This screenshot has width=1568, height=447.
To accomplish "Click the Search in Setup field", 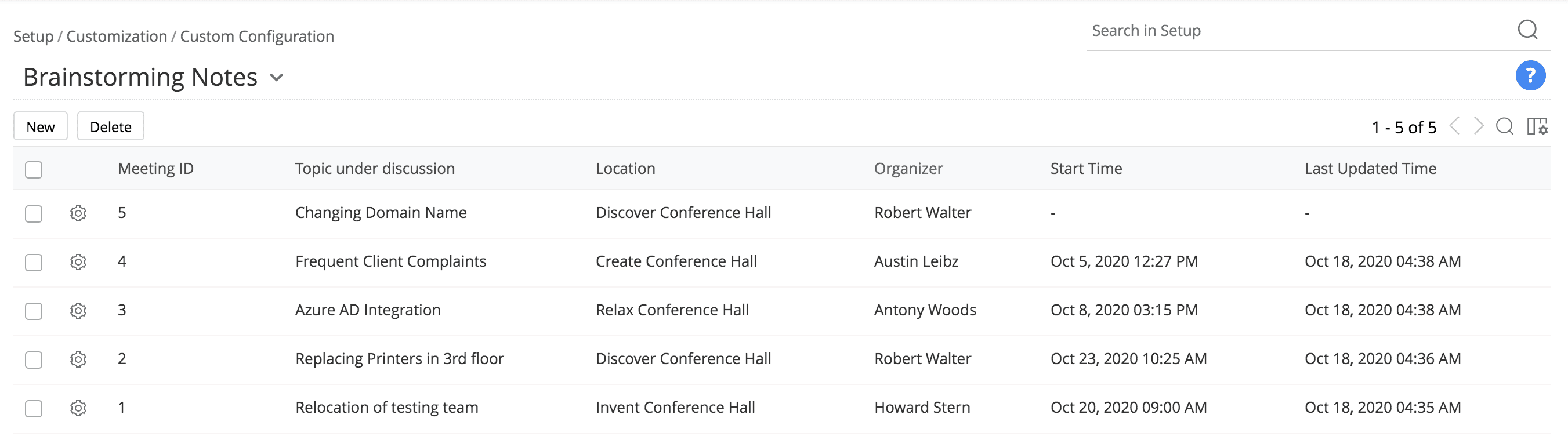I will click(1297, 31).
